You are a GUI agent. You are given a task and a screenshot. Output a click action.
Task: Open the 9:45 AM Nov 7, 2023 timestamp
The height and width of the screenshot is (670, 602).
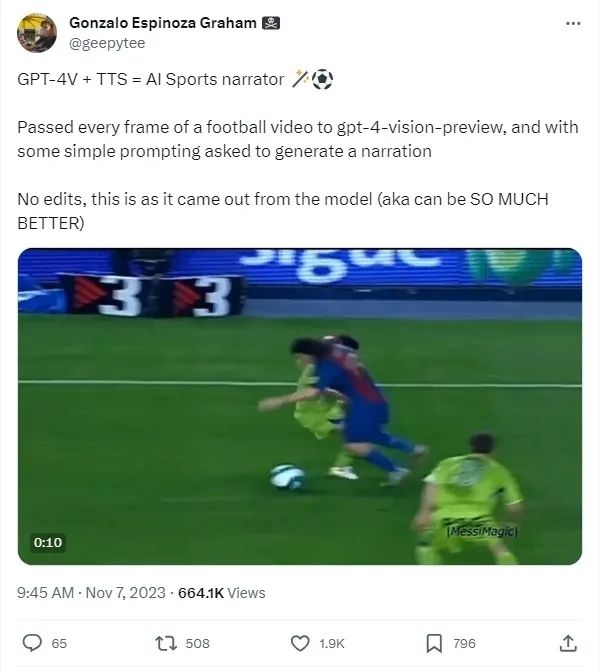pos(91,593)
